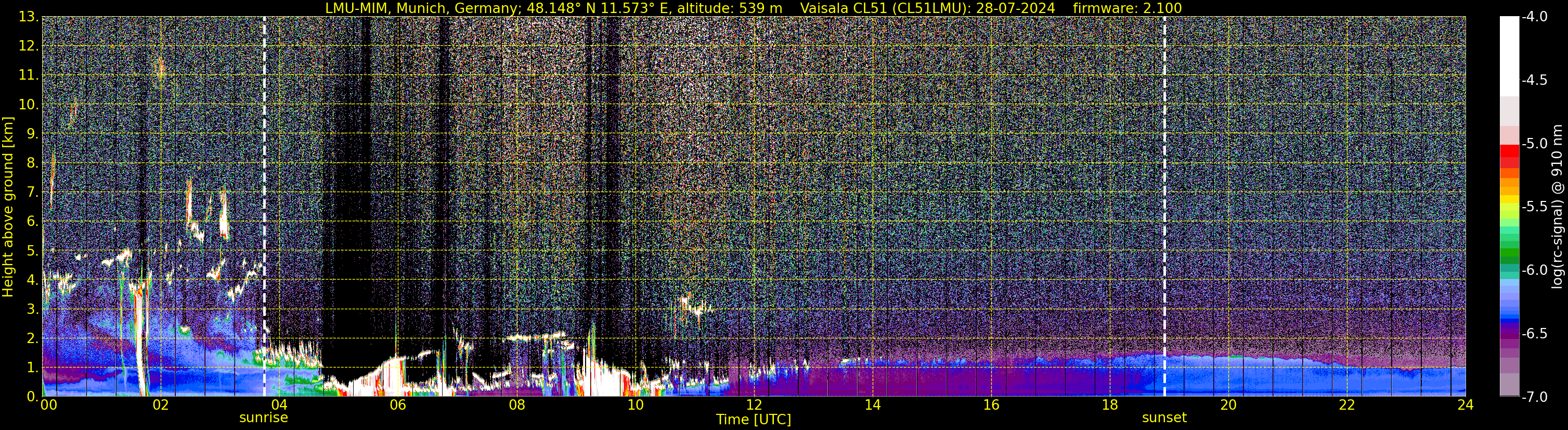Click the 'sunrise' label under the time axis
Viewport: 1568px width, 430px height.
point(264,417)
